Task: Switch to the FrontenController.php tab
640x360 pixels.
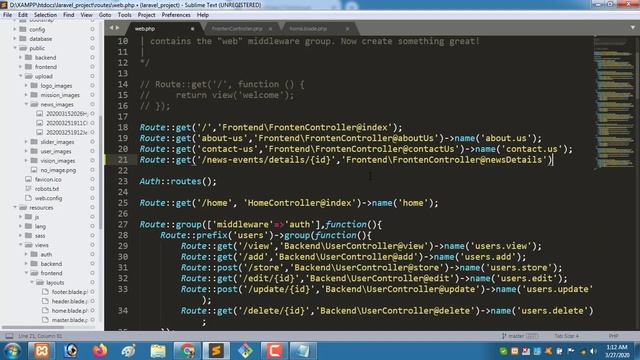Action: click(237, 29)
